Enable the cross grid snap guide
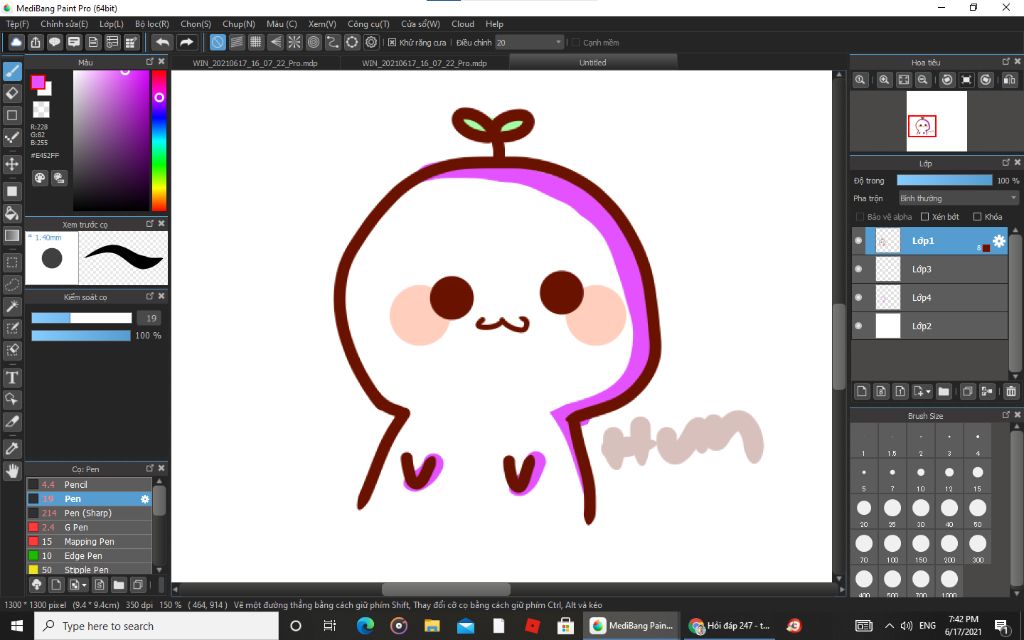 (x=256, y=42)
